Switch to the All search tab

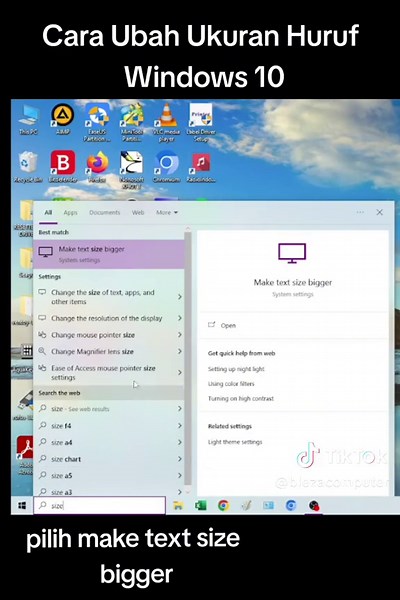pyautogui.click(x=48, y=212)
